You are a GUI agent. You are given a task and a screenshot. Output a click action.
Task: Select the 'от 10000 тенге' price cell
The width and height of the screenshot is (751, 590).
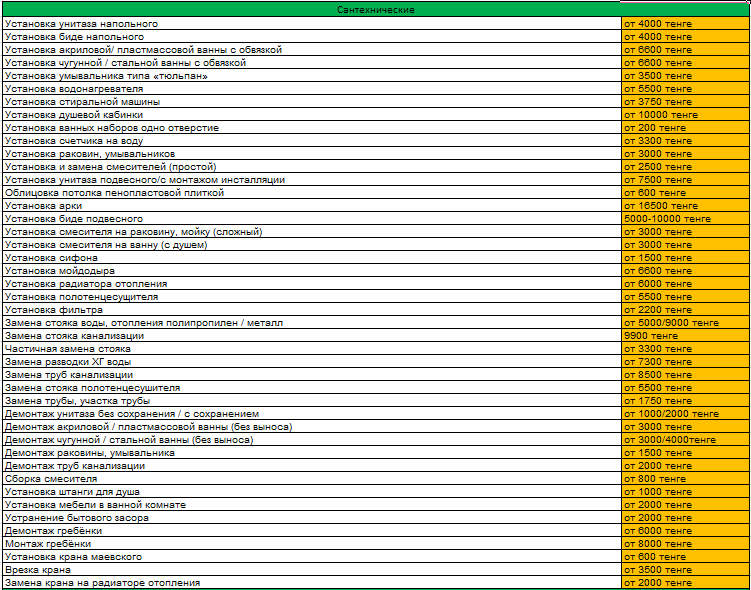click(x=685, y=115)
